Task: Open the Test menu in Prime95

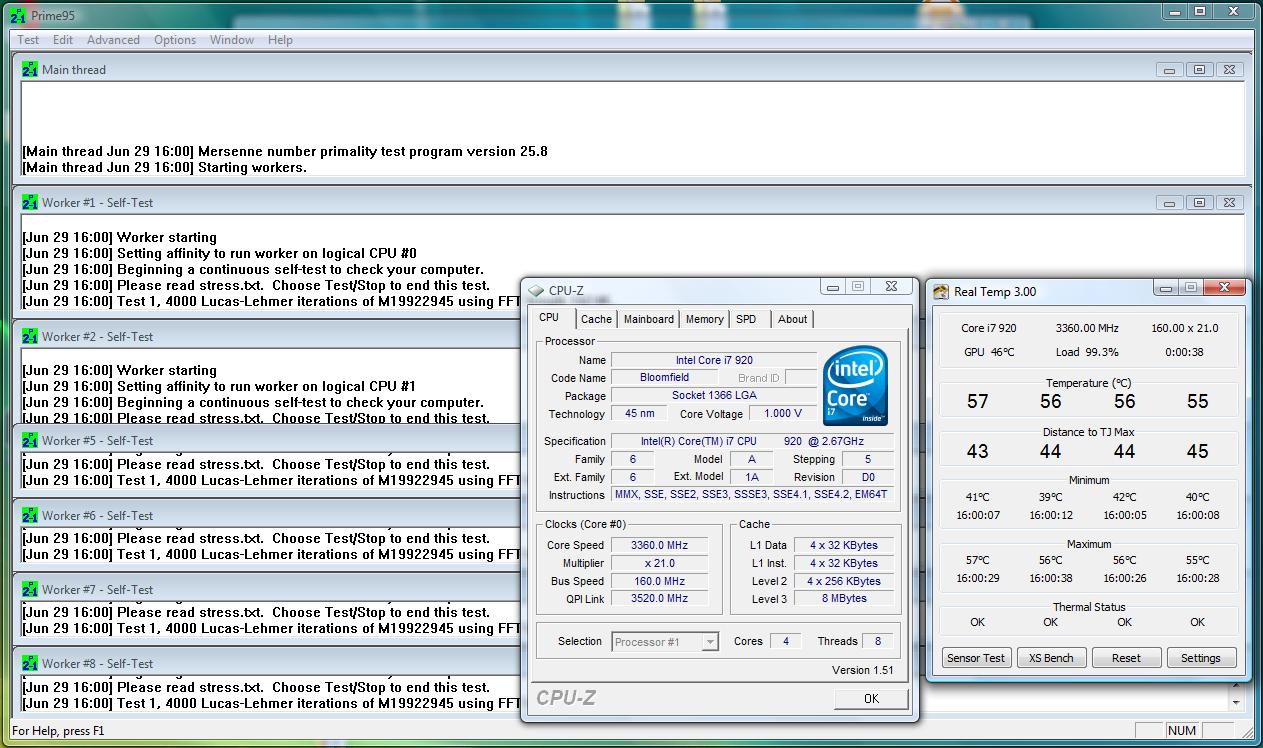Action: (29, 40)
